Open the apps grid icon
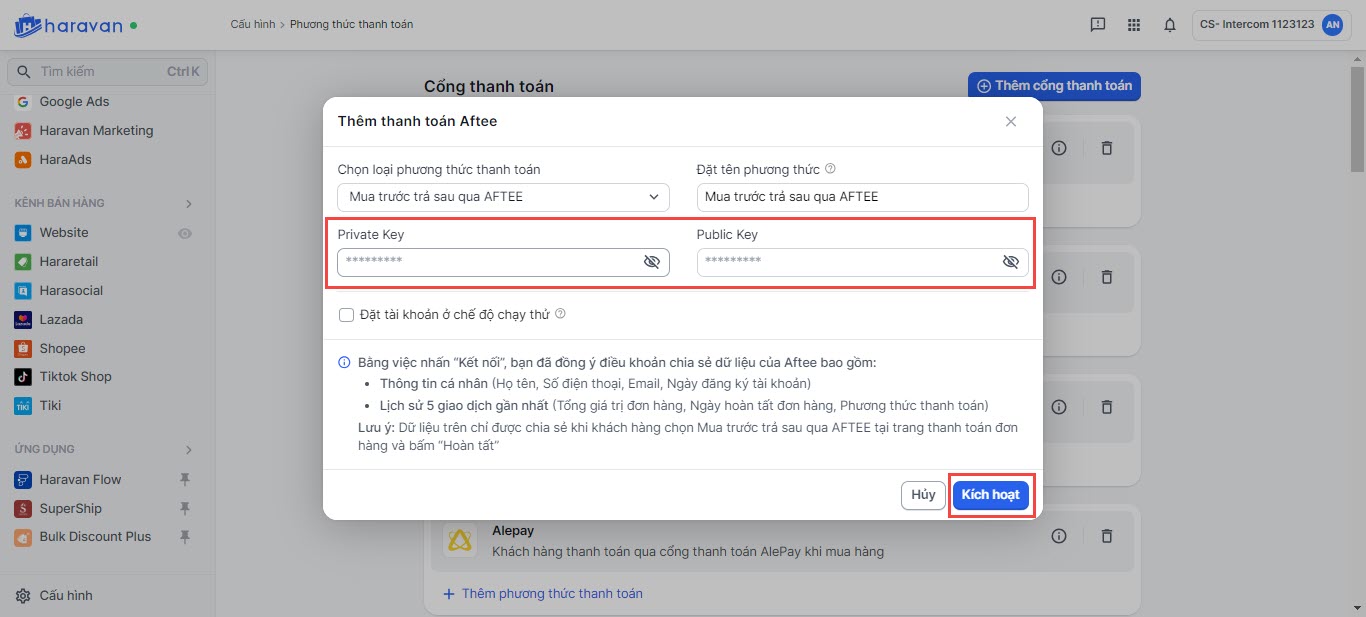The height and width of the screenshot is (617, 1366). 1133,25
